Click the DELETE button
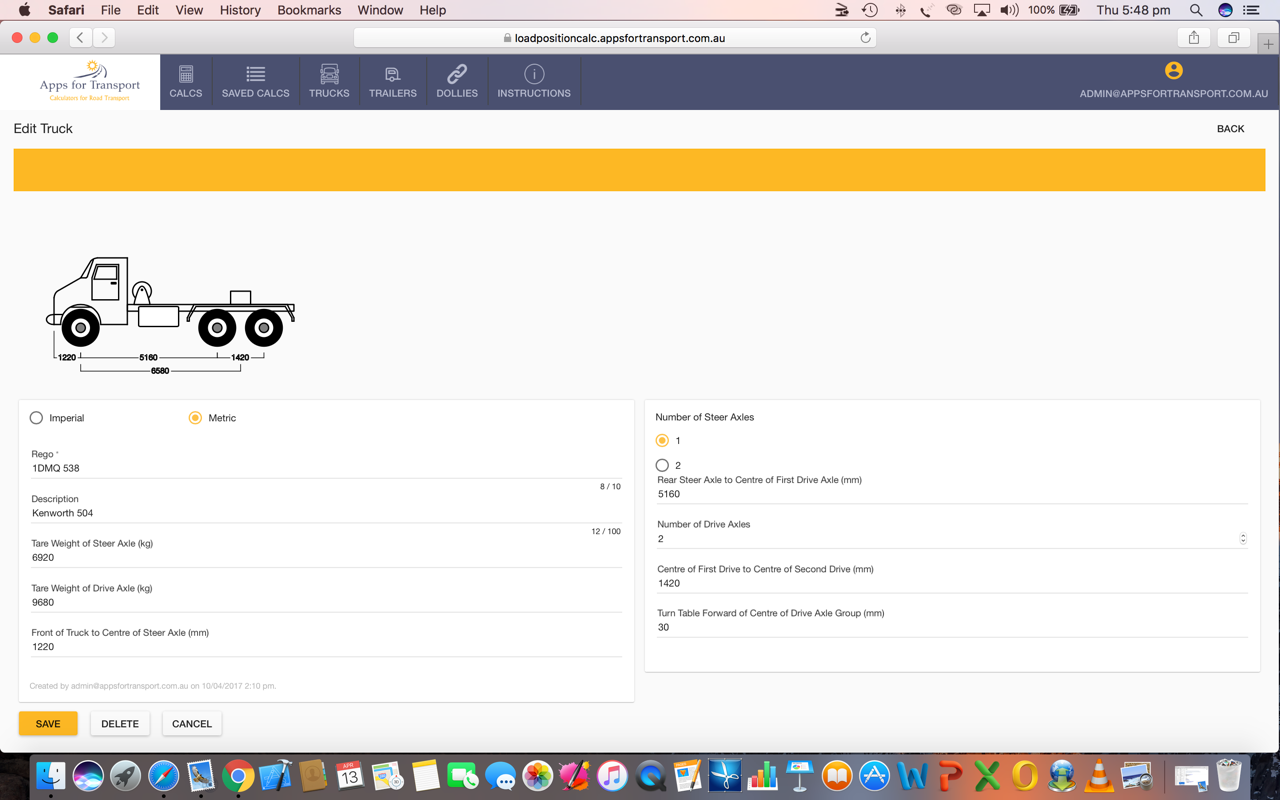This screenshot has width=1280, height=800. click(120, 724)
